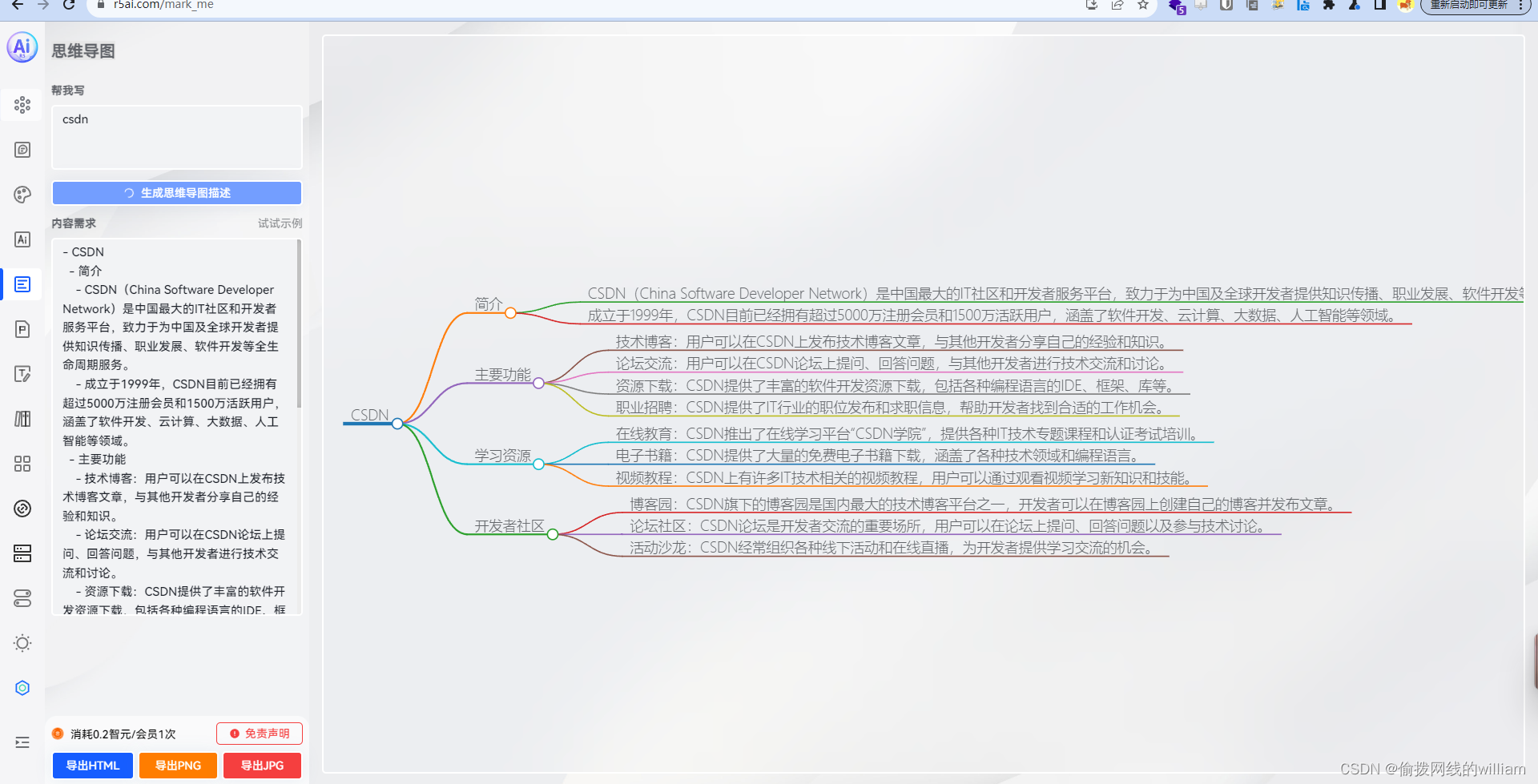The width and height of the screenshot is (1538, 784).
Task: Collapse the CSDN root node circle
Action: tap(397, 424)
